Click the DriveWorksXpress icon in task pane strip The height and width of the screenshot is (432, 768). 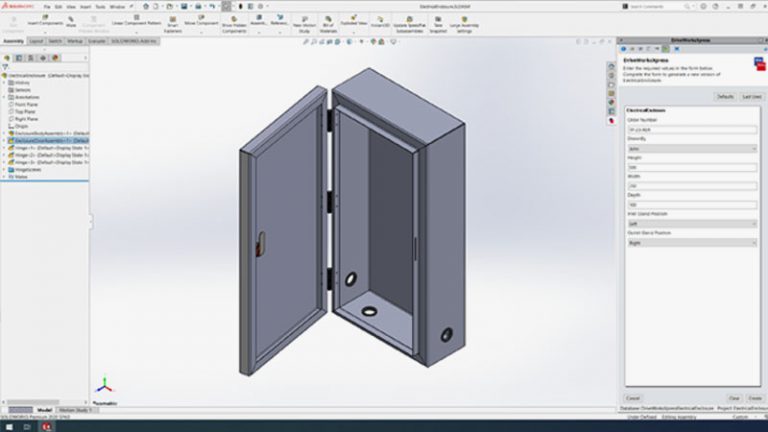pyautogui.click(x=611, y=120)
